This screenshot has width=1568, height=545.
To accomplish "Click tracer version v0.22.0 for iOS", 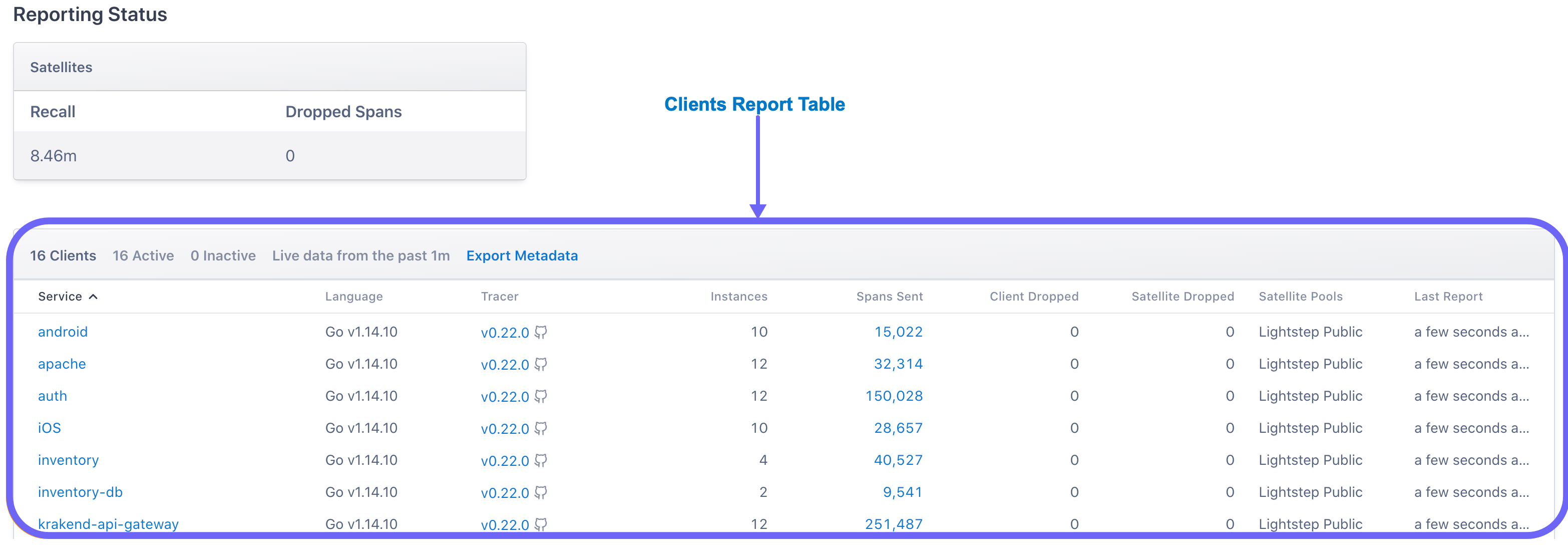I will [x=505, y=429].
